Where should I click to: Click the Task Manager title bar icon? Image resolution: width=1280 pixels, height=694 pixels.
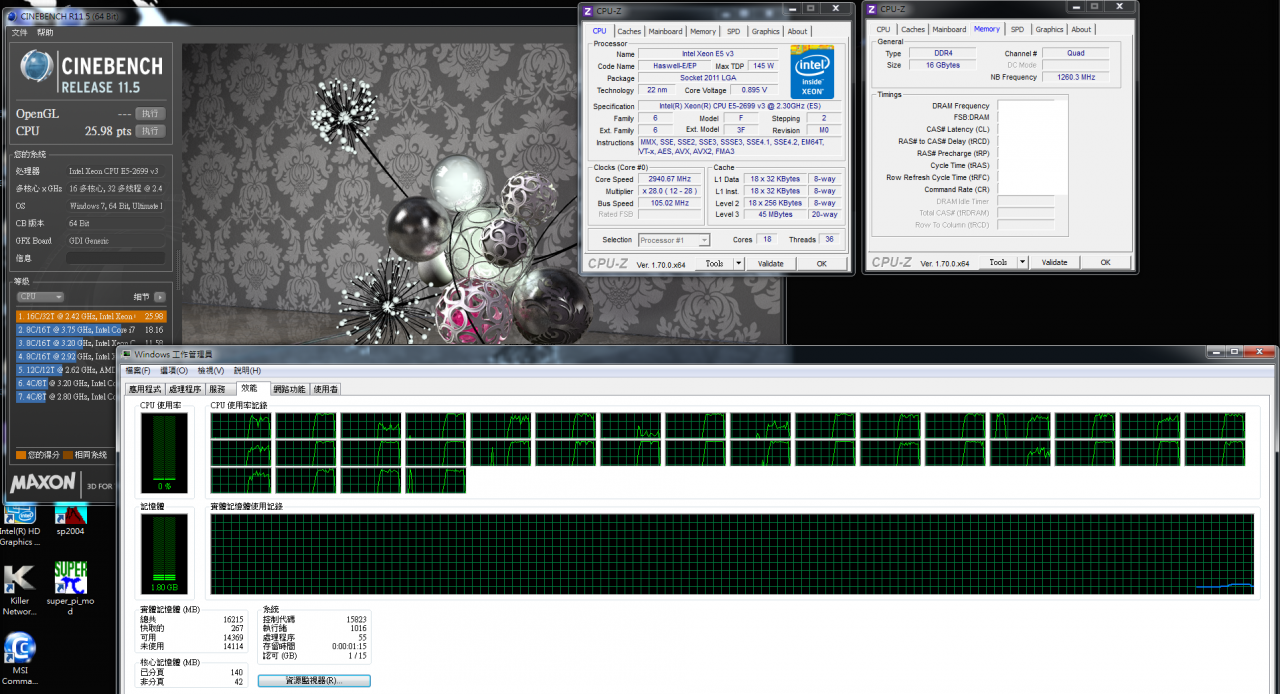(126, 354)
